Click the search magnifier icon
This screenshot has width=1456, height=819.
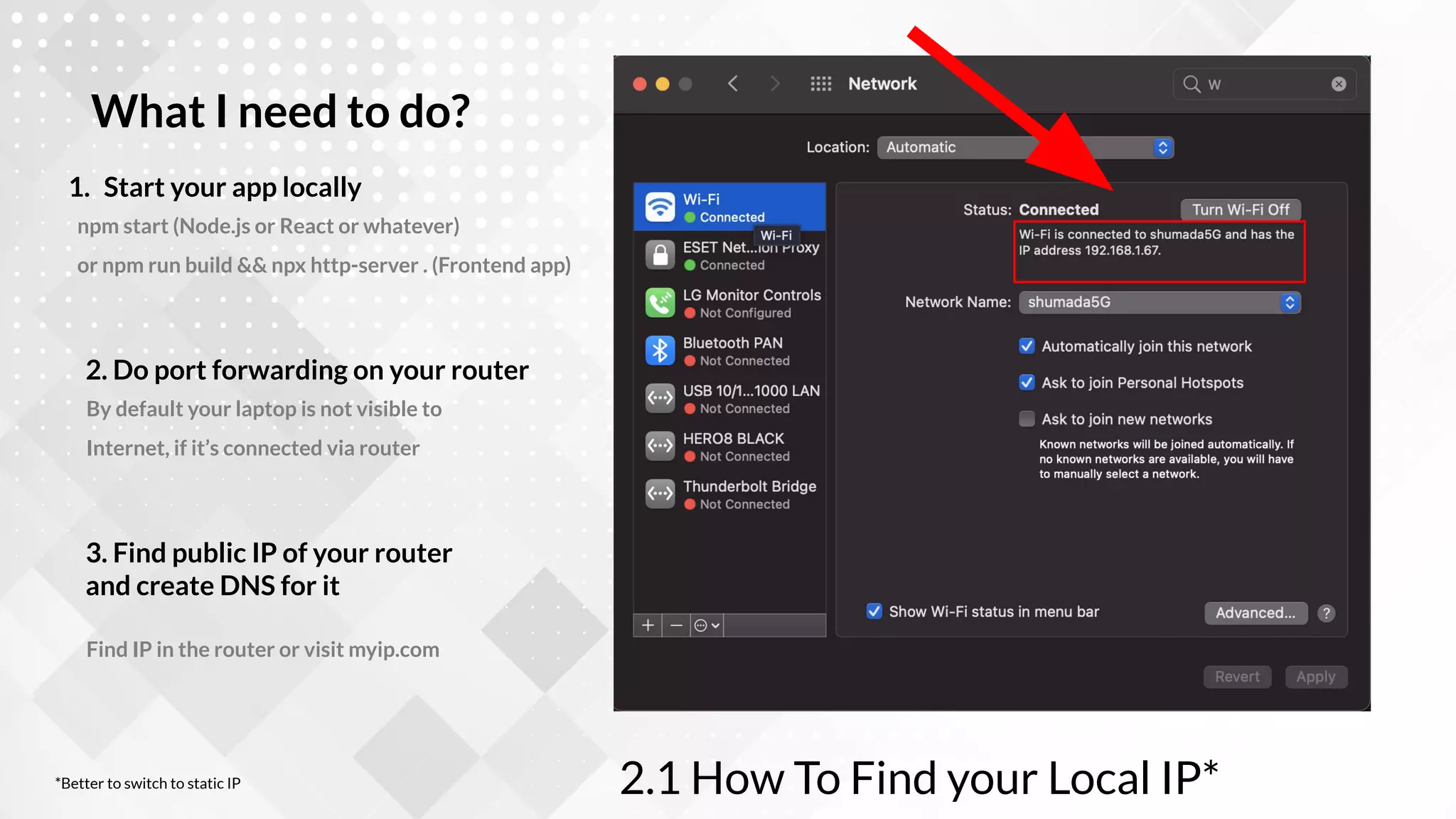click(x=1192, y=84)
